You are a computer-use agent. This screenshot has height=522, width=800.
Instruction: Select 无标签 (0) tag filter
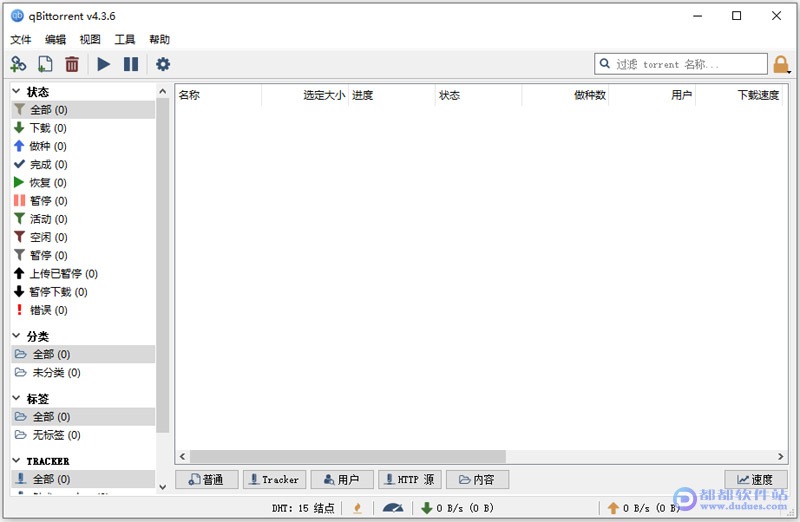pyautogui.click(x=83, y=435)
